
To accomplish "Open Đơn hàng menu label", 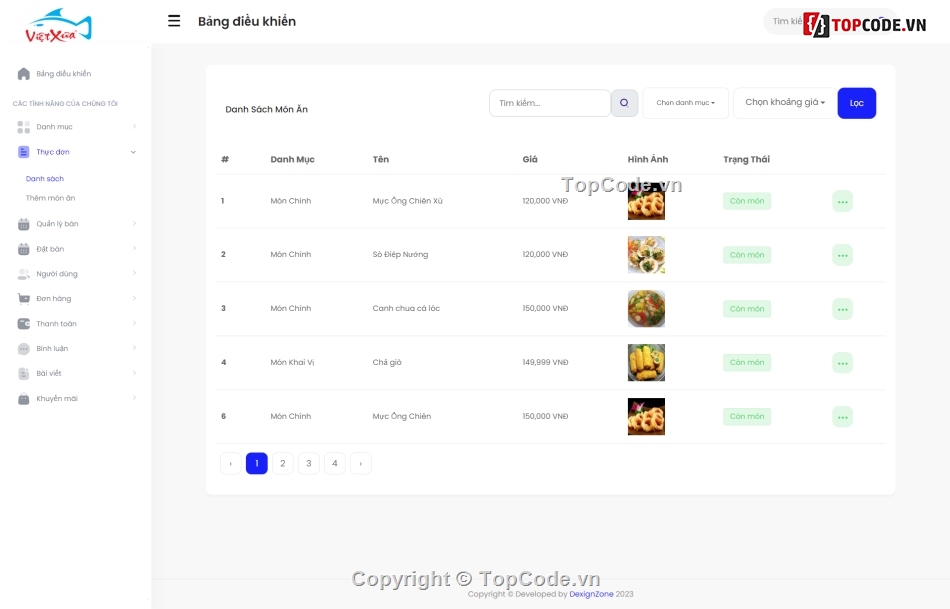I will click(53, 299).
